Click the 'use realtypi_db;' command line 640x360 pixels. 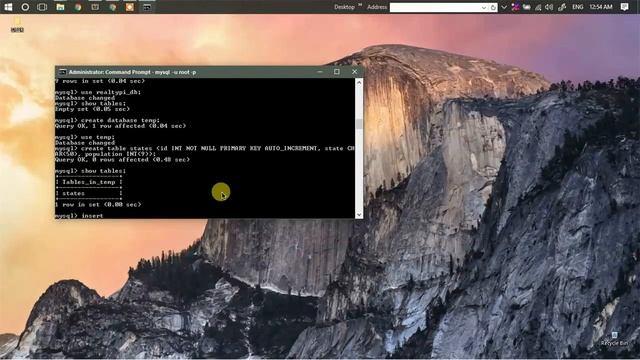pos(98,92)
